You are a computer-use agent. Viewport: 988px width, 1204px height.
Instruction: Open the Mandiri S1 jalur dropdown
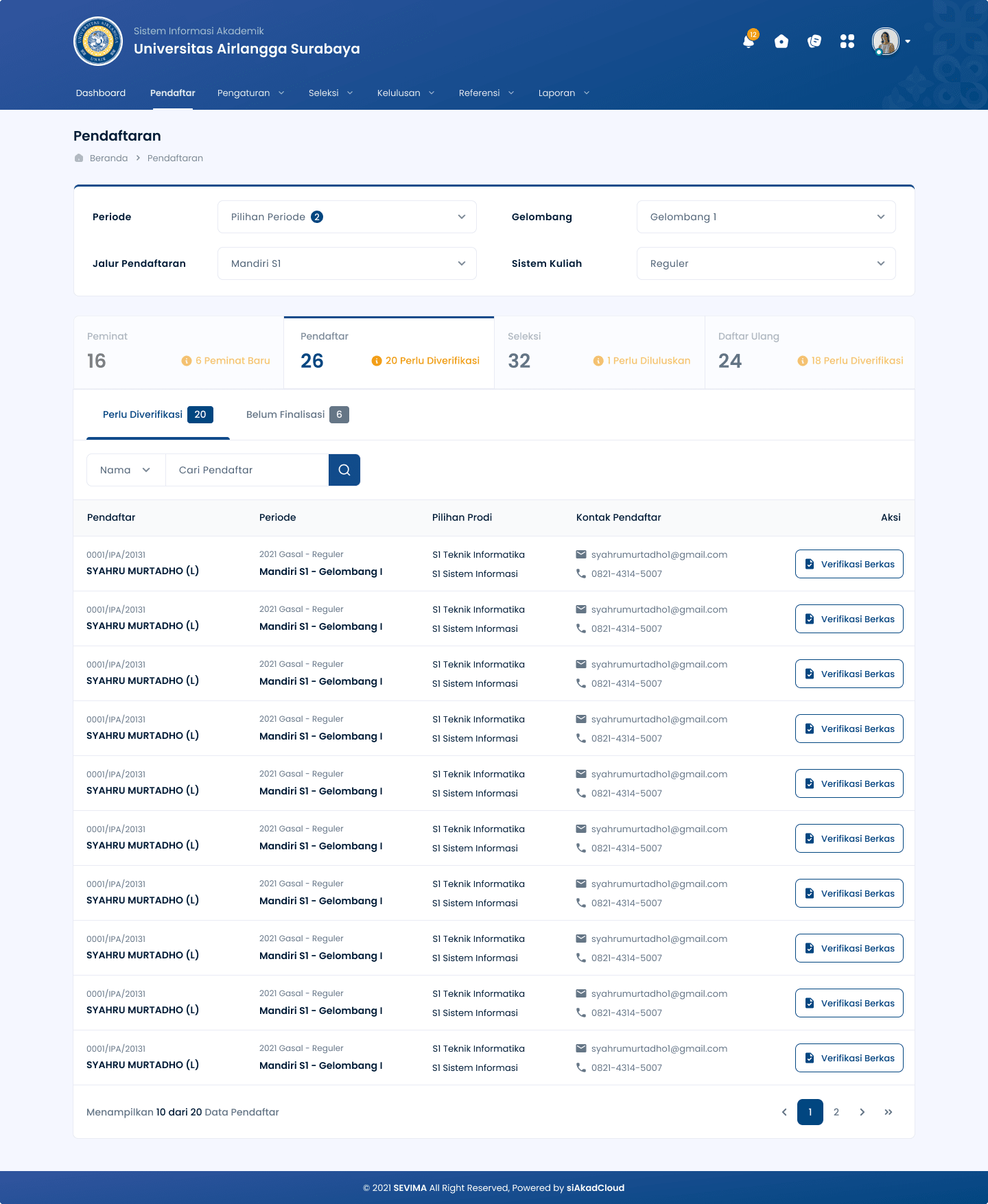point(347,263)
